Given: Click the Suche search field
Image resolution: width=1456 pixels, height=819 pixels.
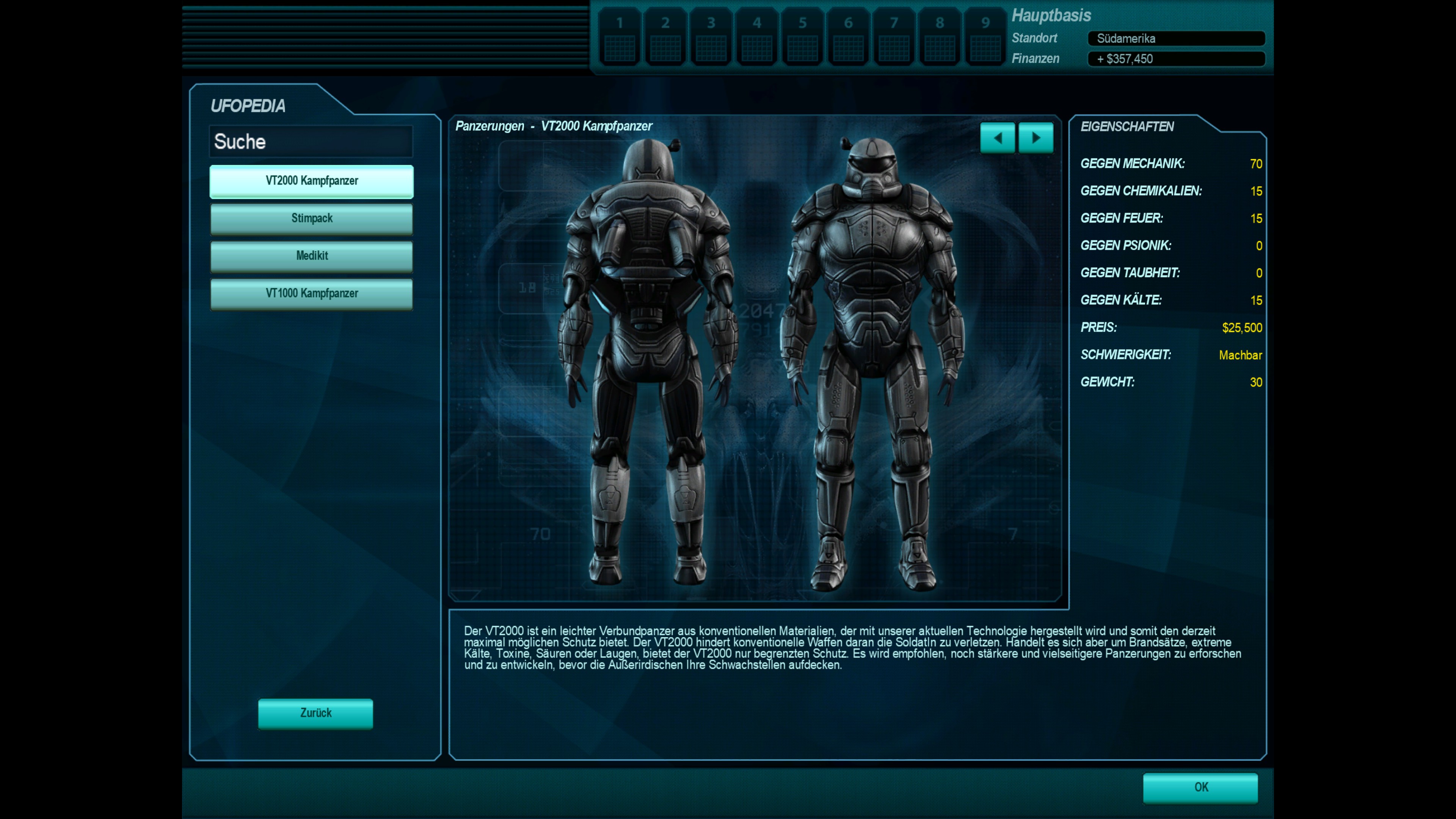Looking at the screenshot, I should 311,141.
